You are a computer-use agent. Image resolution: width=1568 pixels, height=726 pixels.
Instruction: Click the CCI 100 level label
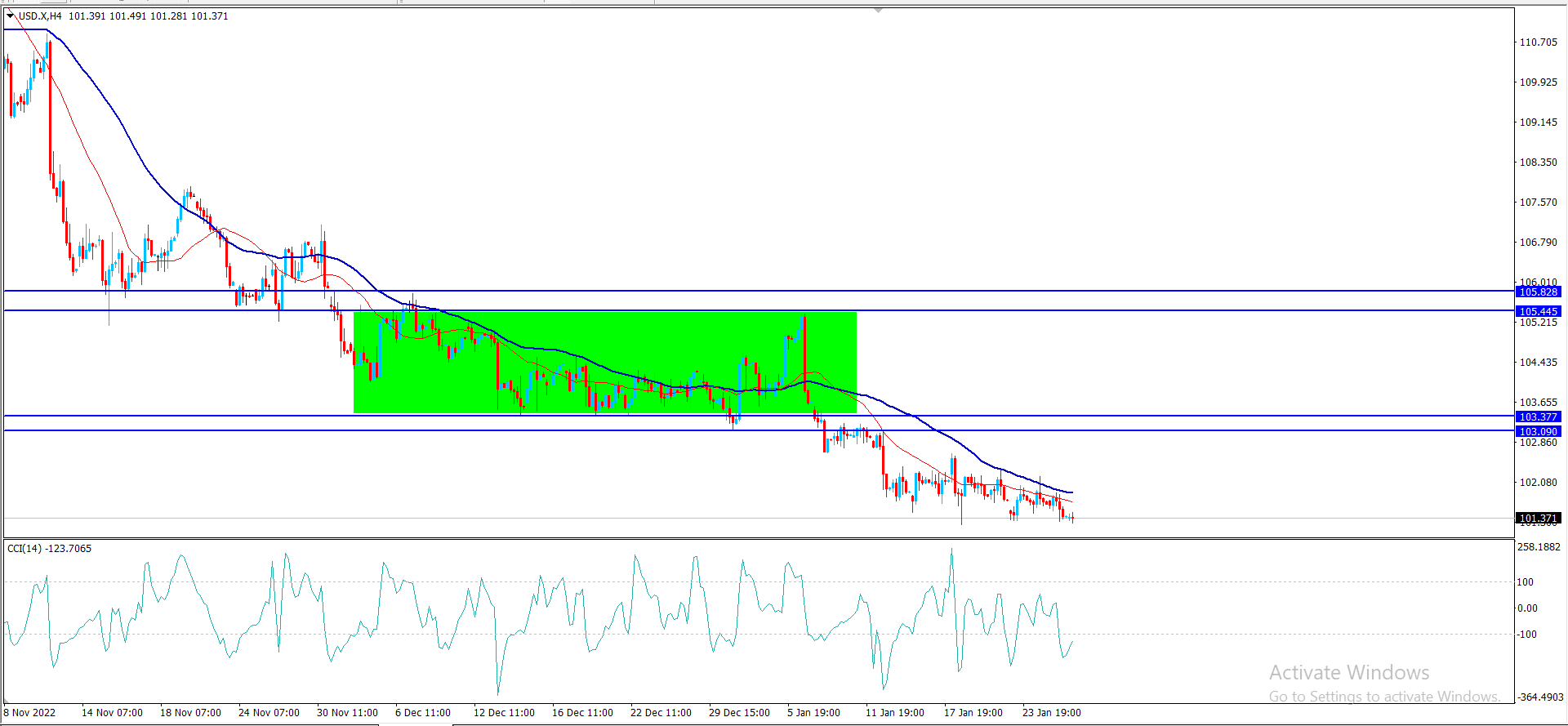(1525, 581)
